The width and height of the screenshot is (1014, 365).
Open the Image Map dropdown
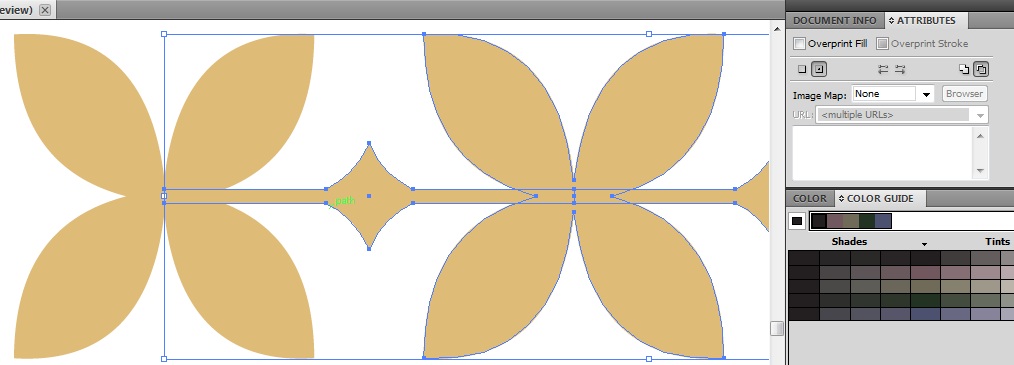927,94
